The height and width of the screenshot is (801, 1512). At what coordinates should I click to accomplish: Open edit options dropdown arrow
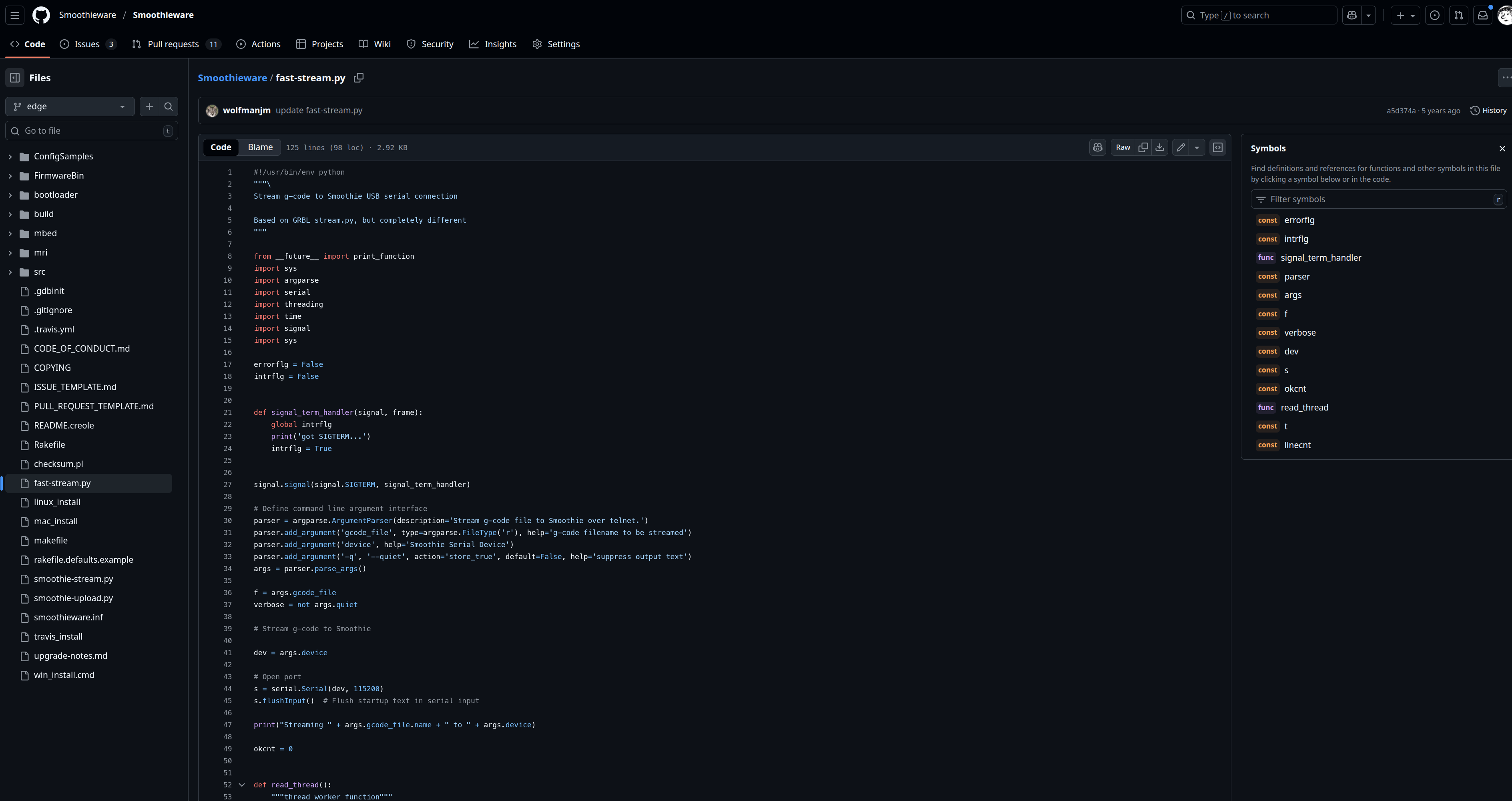1197,147
